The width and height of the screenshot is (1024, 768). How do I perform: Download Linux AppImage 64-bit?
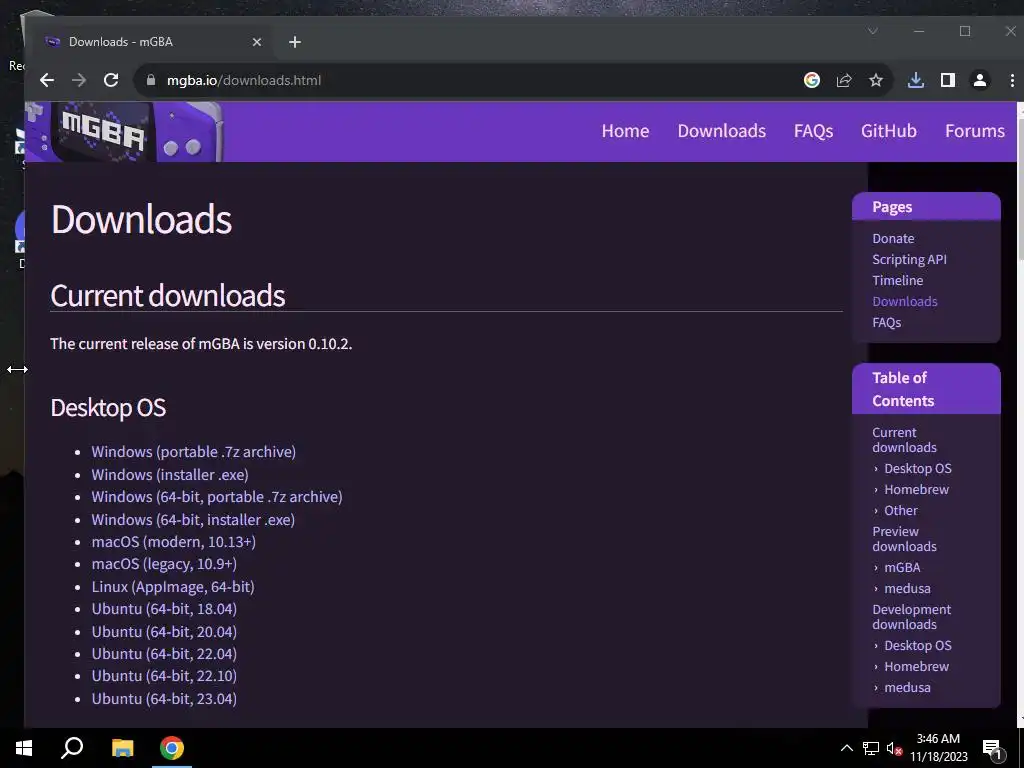pyautogui.click(x=173, y=586)
